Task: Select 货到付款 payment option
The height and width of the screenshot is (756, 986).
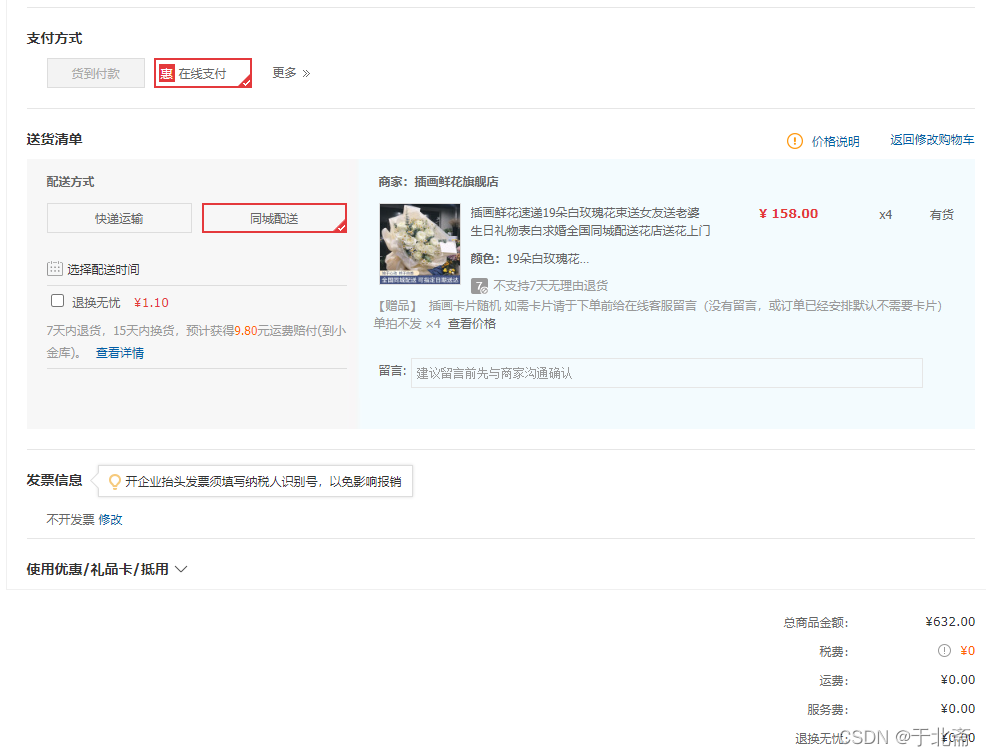Action: click(x=96, y=73)
